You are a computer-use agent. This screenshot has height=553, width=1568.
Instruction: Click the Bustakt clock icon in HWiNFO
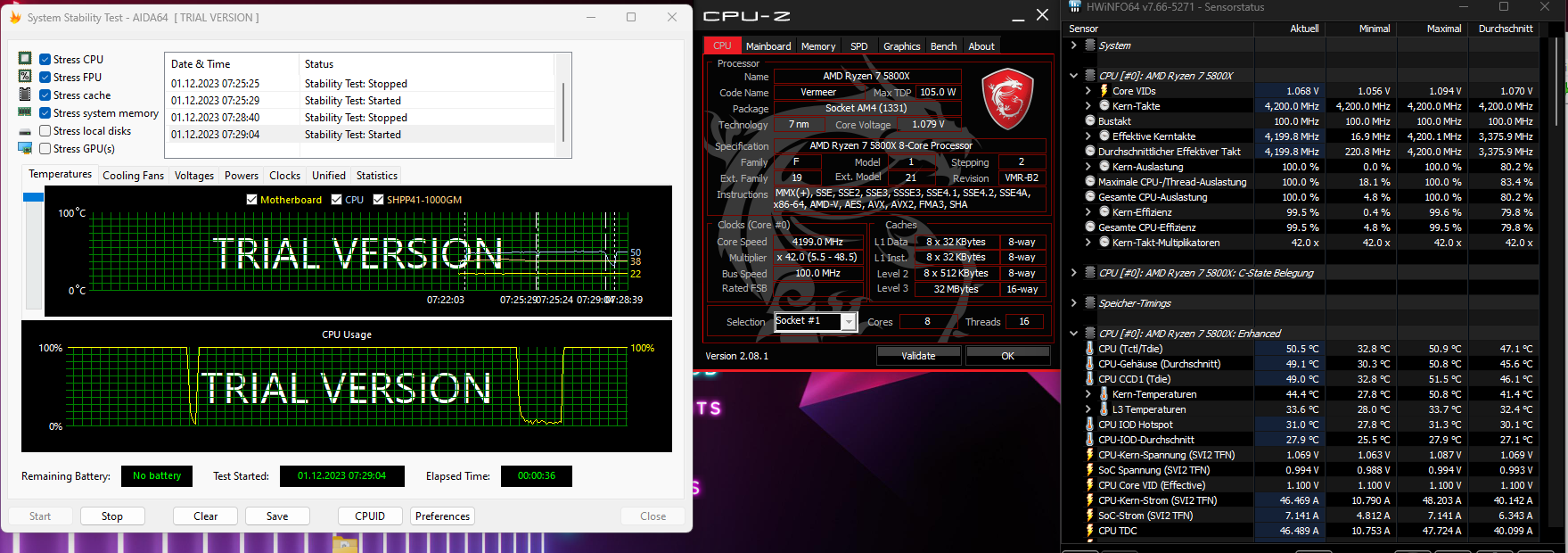tap(1090, 121)
